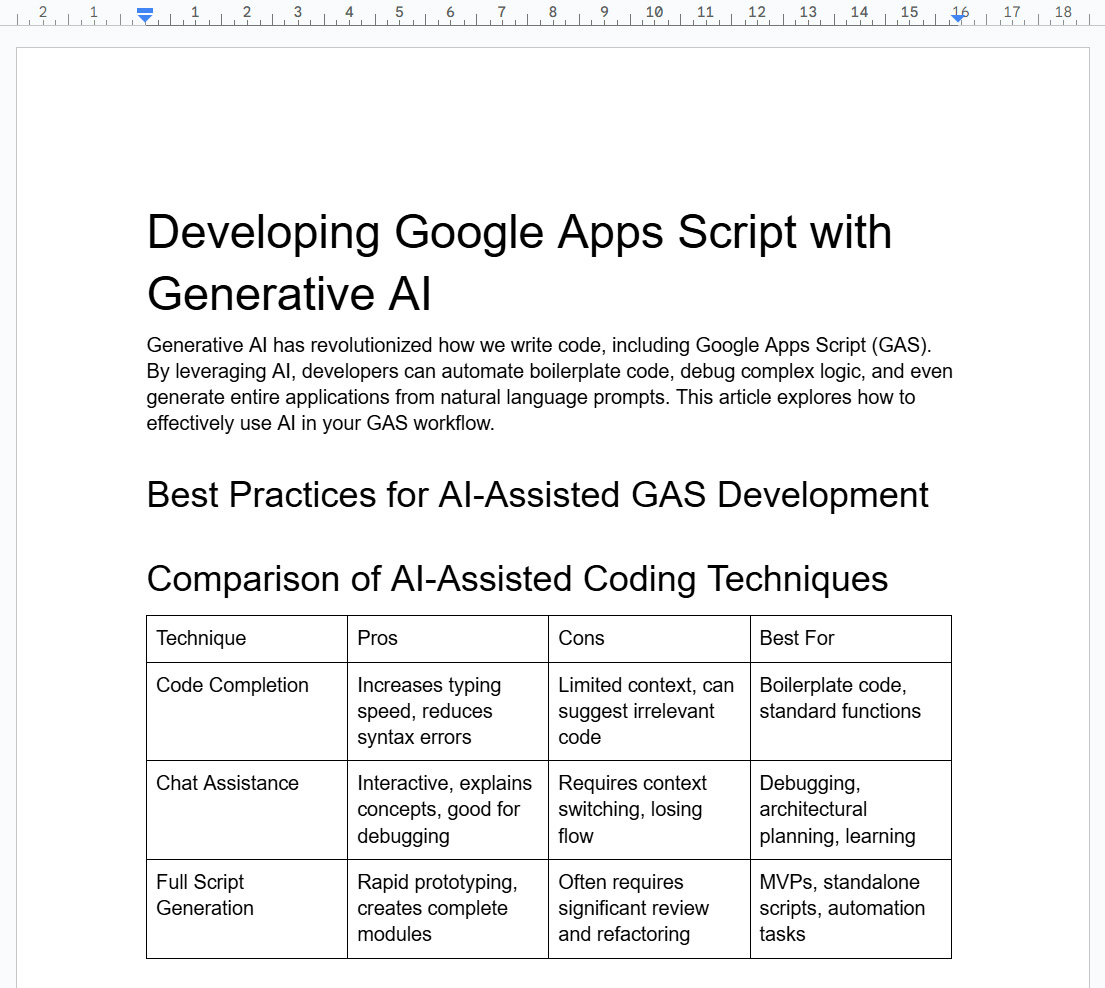The image size is (1105, 988).
Task: Place cursor in the introduction paragraph
Action: (548, 384)
